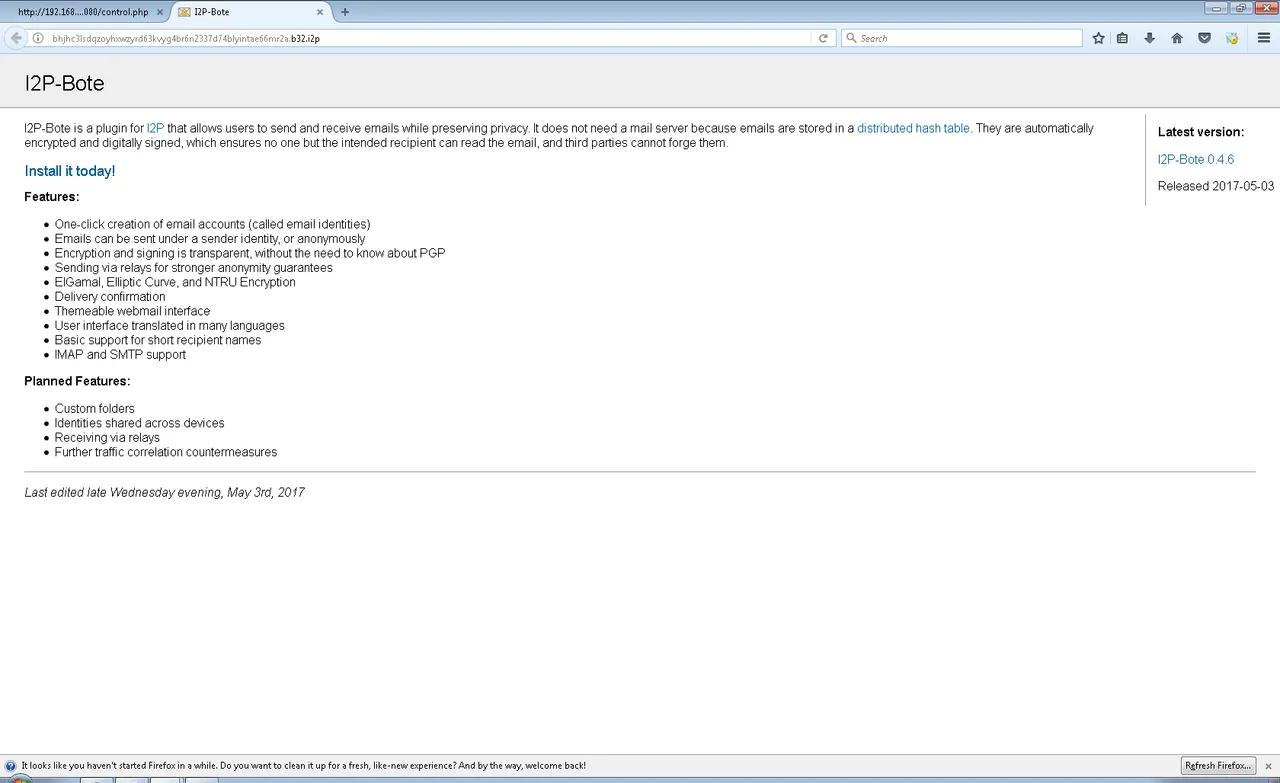Click the question icon in notification bar
The height and width of the screenshot is (783, 1280).
[10, 766]
